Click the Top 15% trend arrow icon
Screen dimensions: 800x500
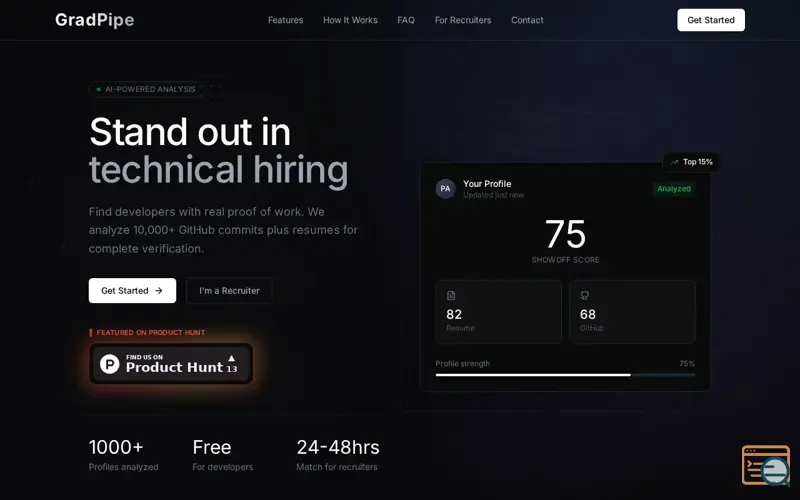pos(674,162)
